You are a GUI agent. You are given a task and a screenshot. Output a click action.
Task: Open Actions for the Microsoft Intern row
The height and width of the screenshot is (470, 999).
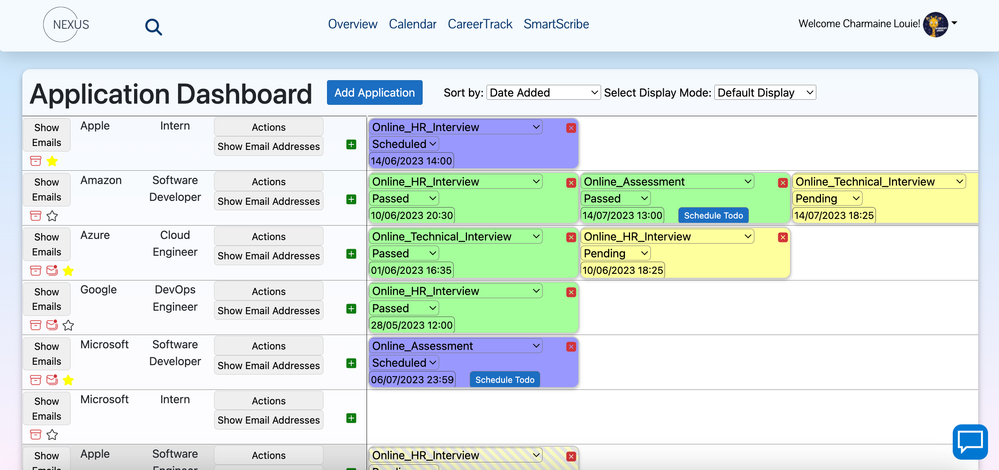point(269,401)
